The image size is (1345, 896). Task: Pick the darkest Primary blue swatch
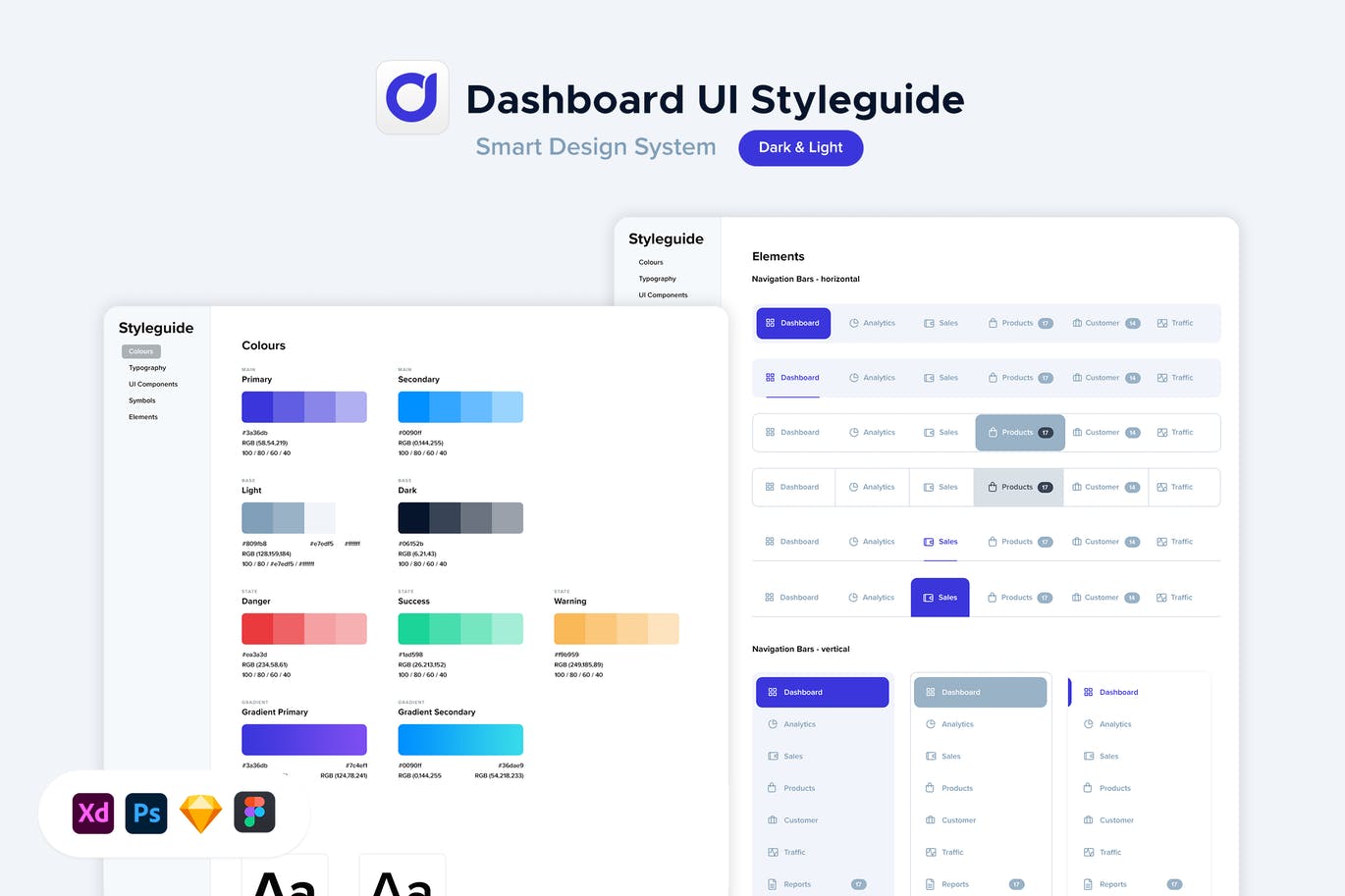[257, 407]
